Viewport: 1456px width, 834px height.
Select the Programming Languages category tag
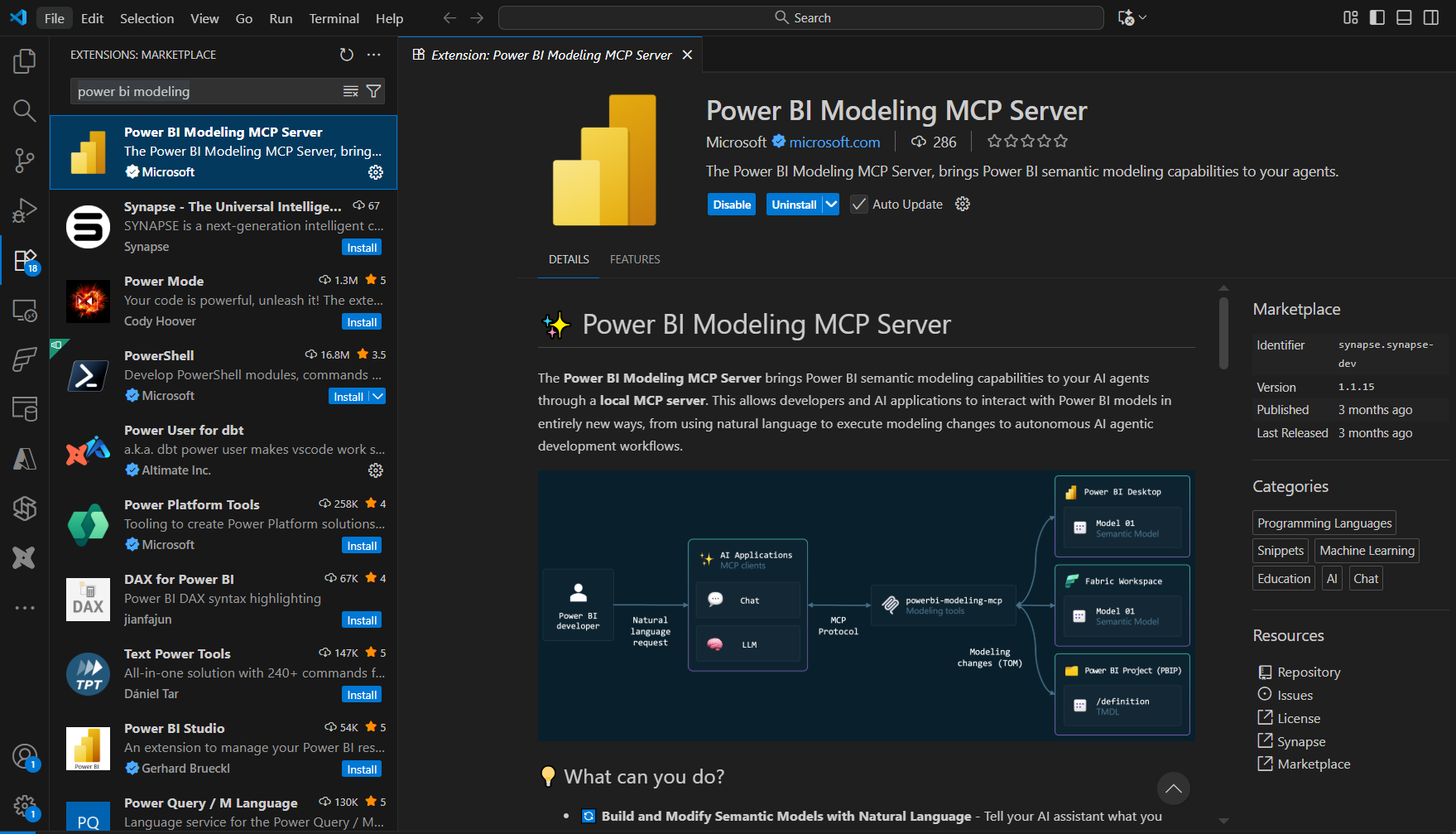[x=1324, y=523]
